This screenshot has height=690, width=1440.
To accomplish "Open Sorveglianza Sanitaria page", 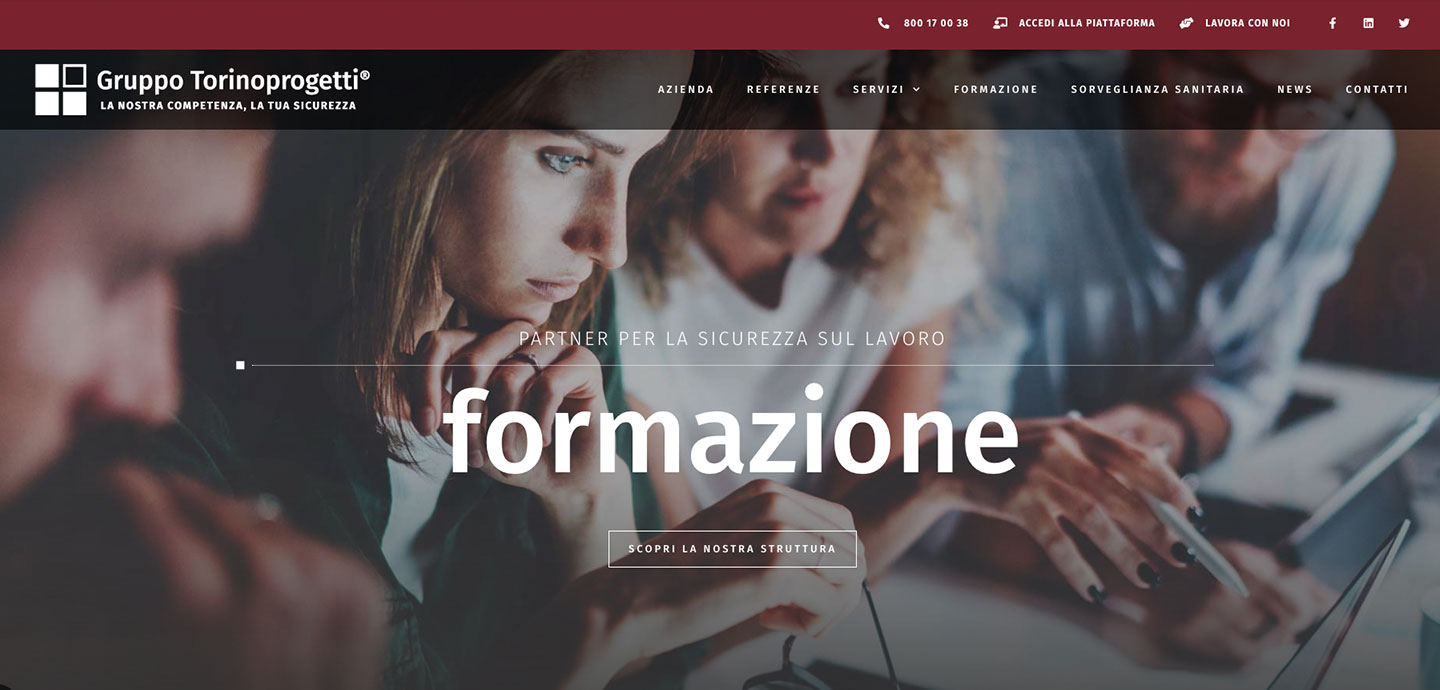I will click(x=1157, y=89).
